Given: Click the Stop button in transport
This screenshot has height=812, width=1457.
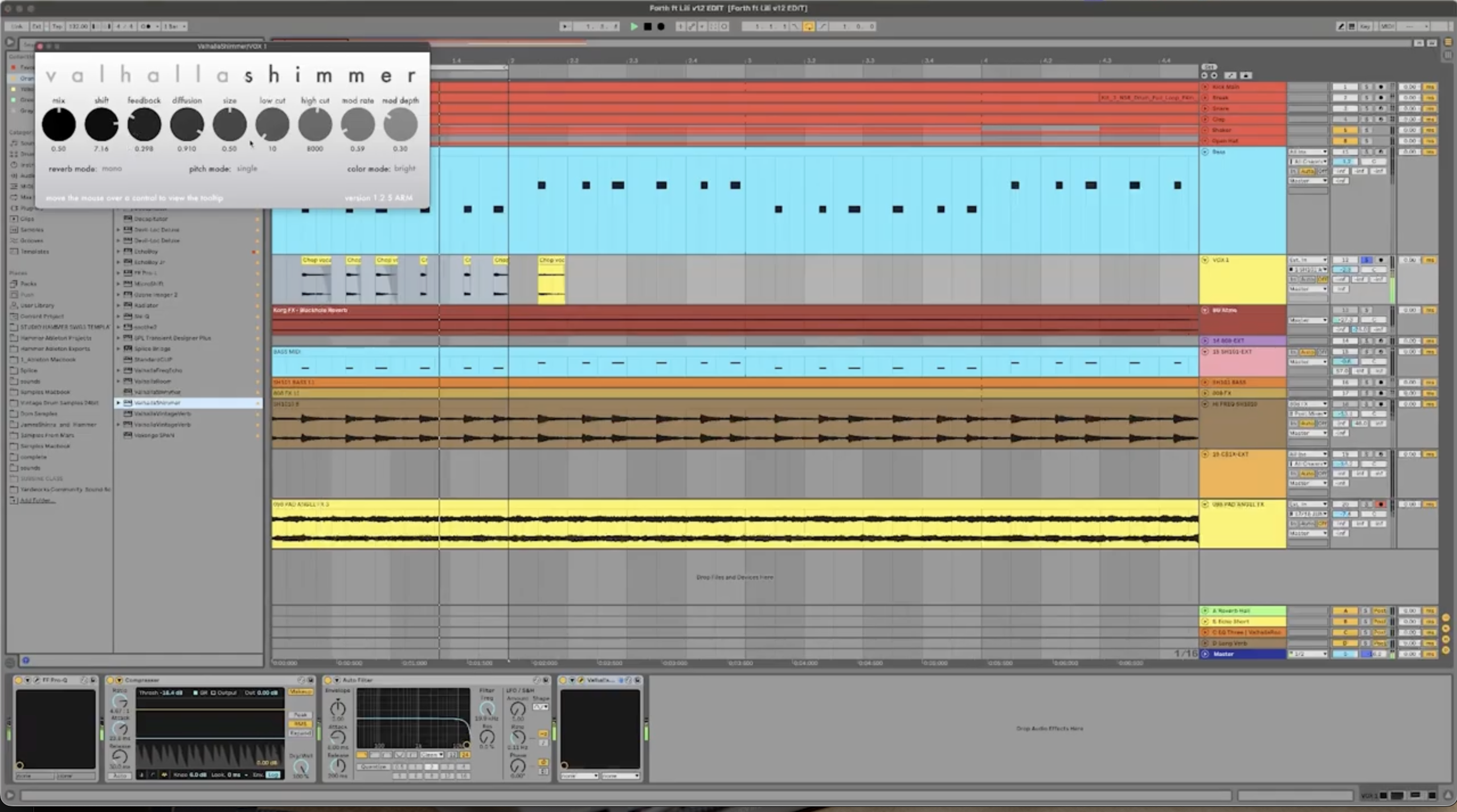Looking at the screenshot, I should tap(648, 26).
